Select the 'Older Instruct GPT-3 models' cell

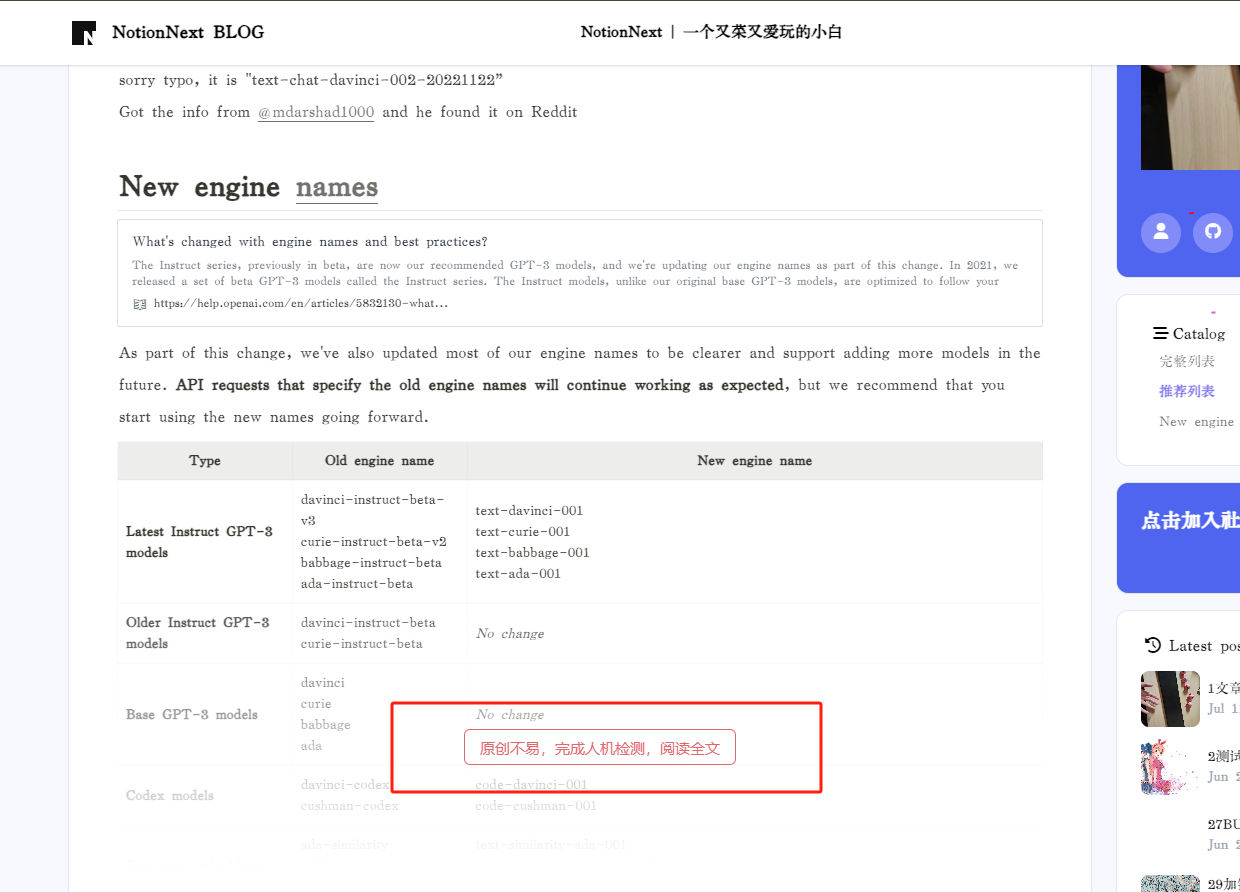[205, 633]
